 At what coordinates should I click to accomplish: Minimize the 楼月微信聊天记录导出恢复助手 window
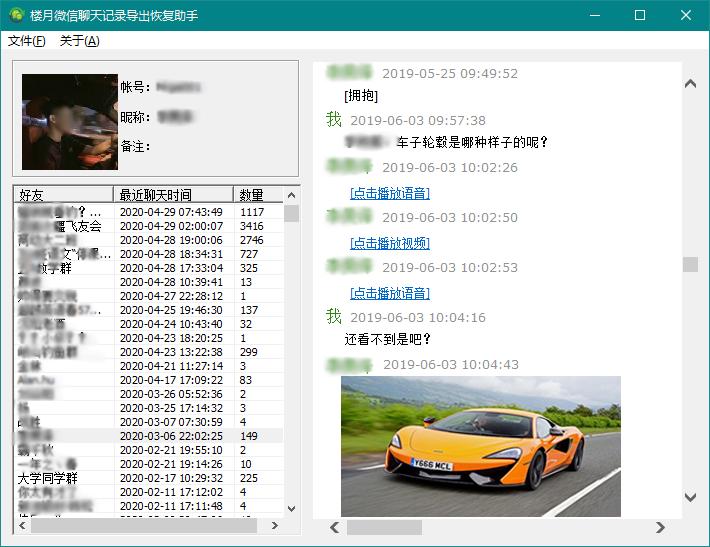point(595,15)
